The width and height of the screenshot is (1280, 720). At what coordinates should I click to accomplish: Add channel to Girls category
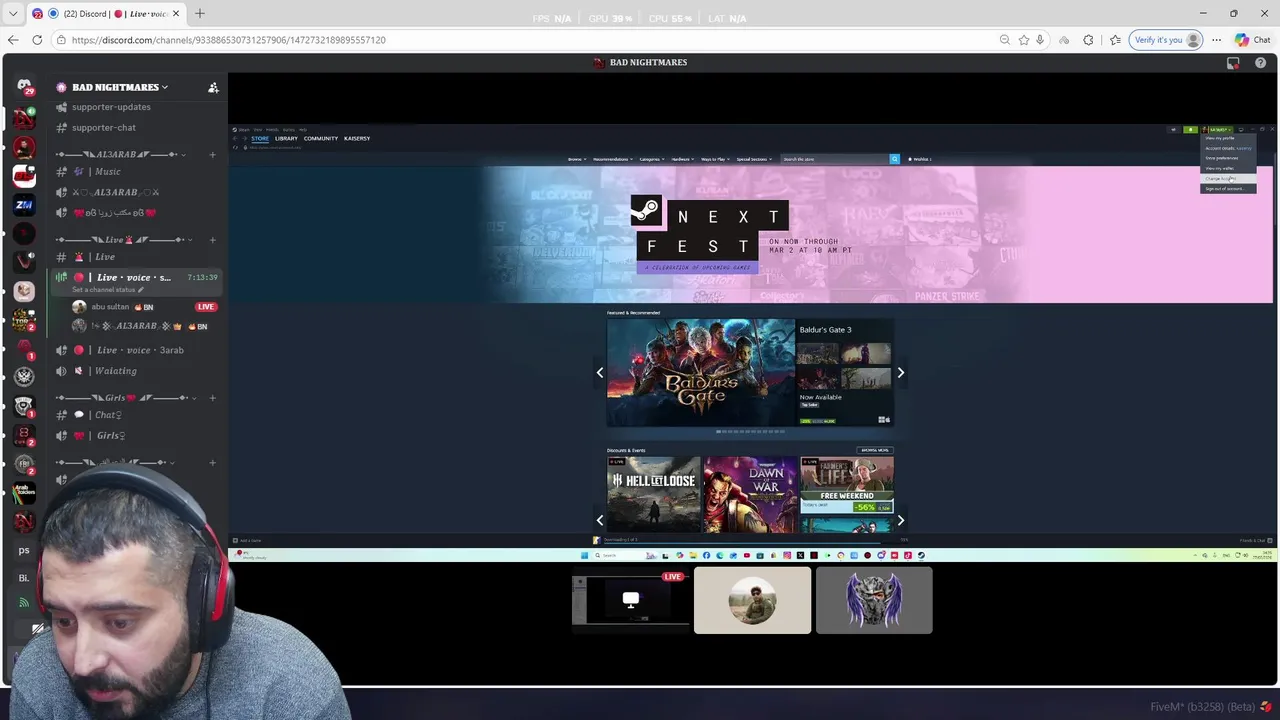click(x=212, y=398)
